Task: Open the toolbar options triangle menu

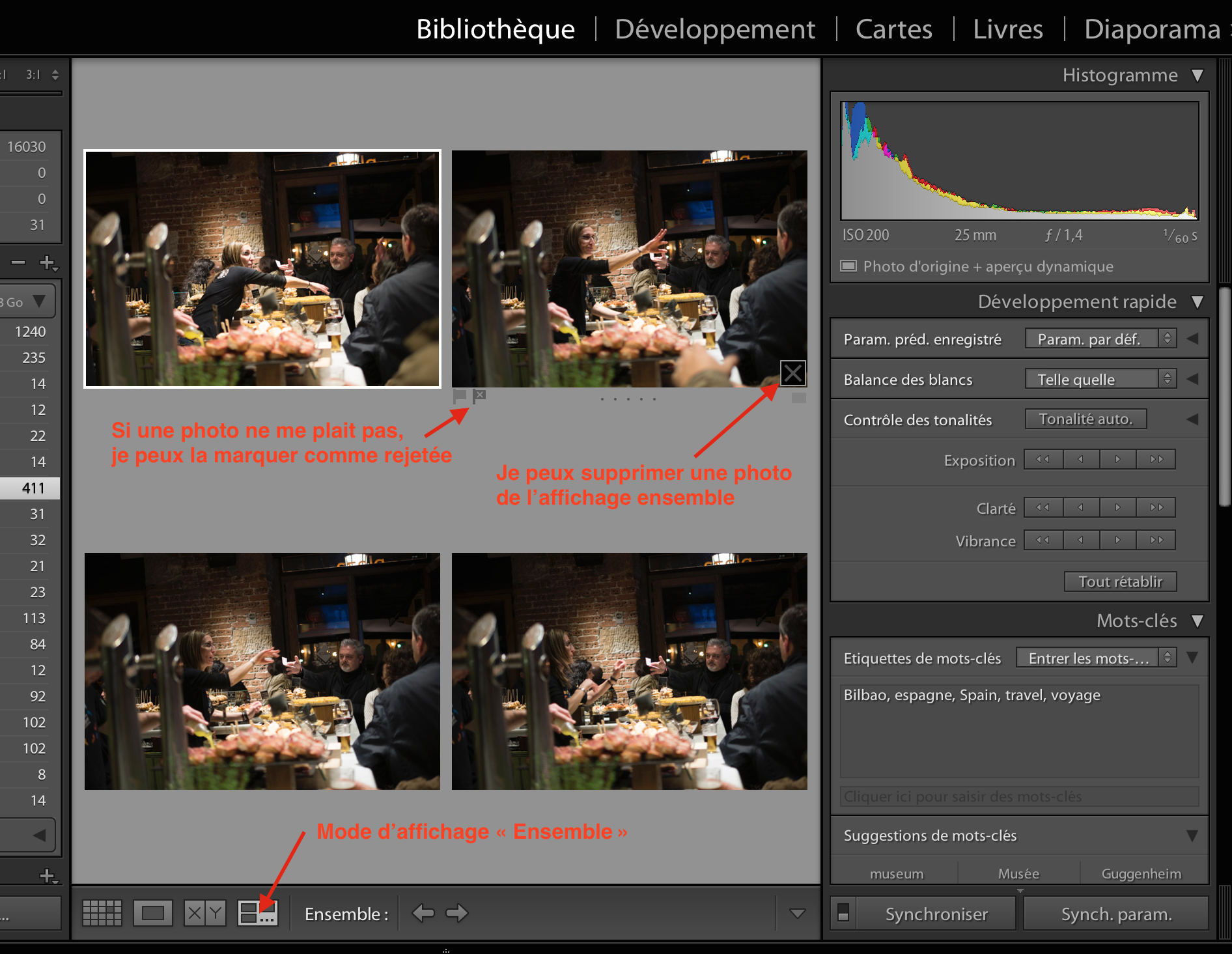Action: coord(797,913)
